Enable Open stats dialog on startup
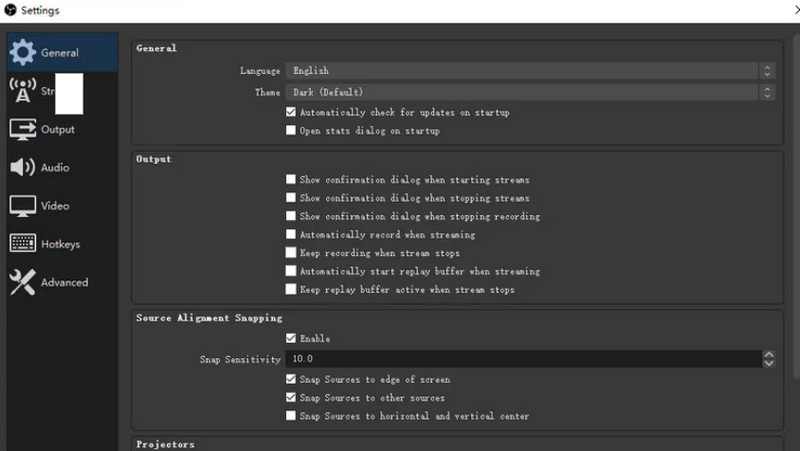 click(x=291, y=131)
